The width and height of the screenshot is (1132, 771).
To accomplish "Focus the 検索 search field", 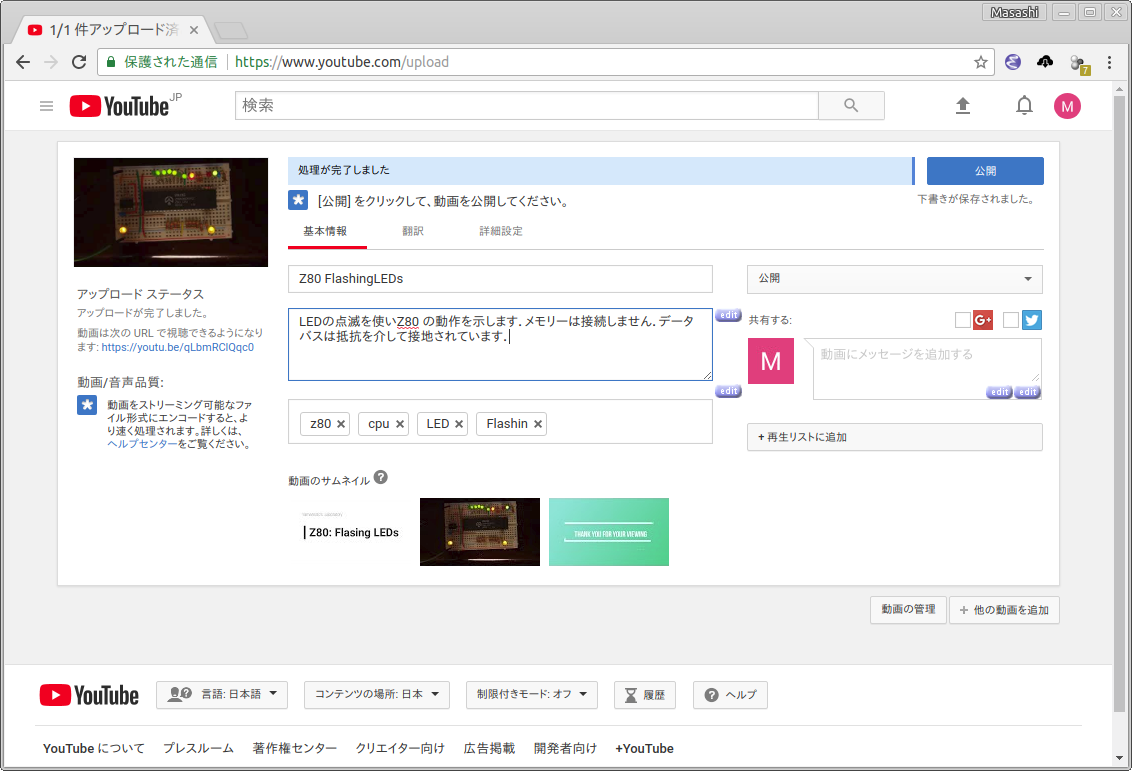I will click(527, 105).
